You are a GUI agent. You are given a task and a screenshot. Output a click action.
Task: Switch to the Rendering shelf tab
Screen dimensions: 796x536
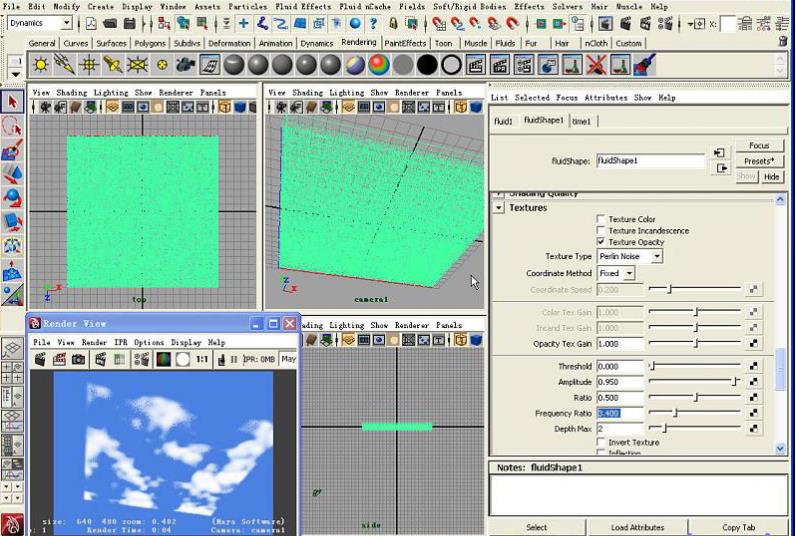point(359,43)
